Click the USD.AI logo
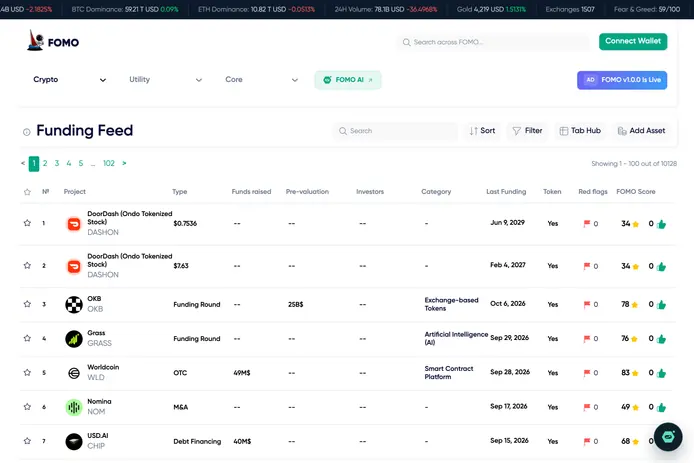 [x=74, y=441]
